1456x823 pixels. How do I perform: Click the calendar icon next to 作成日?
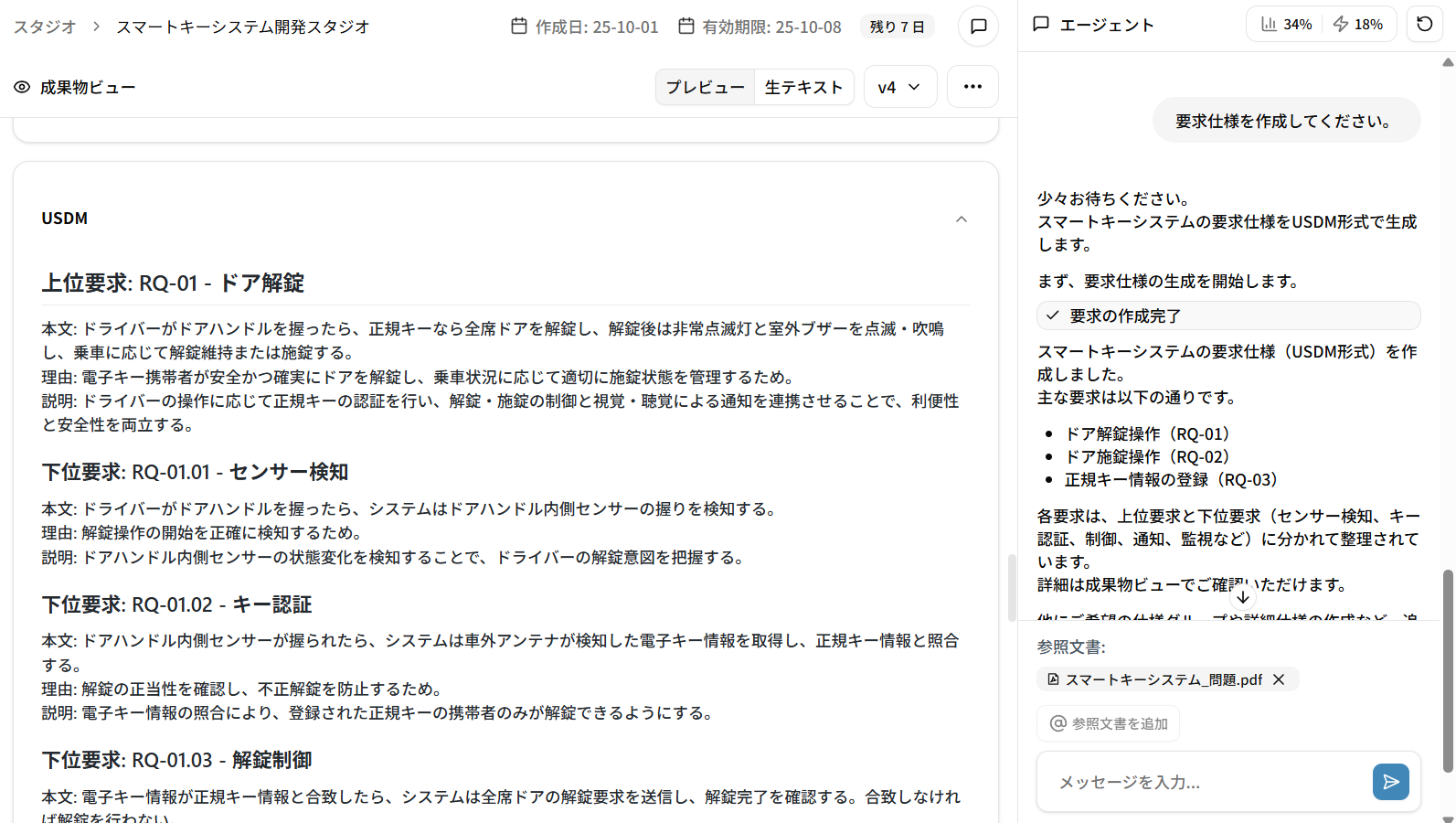(519, 27)
